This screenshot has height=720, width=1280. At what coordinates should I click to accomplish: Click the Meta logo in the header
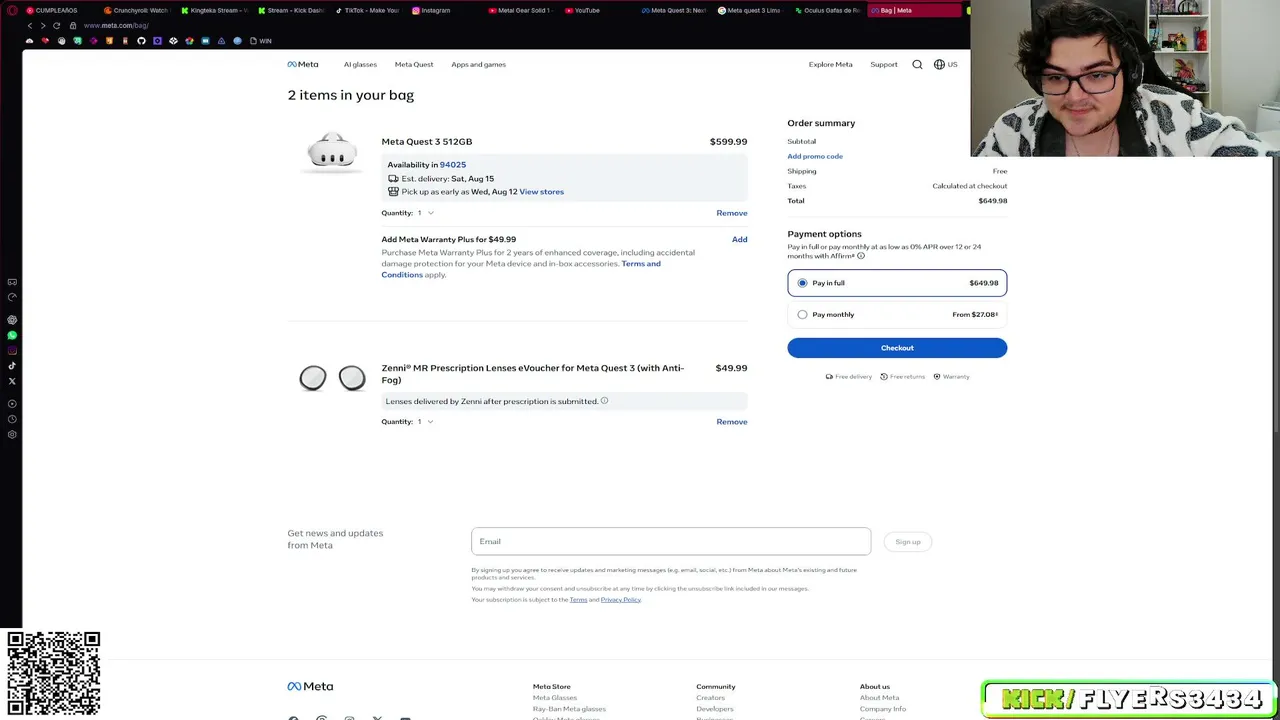click(303, 64)
